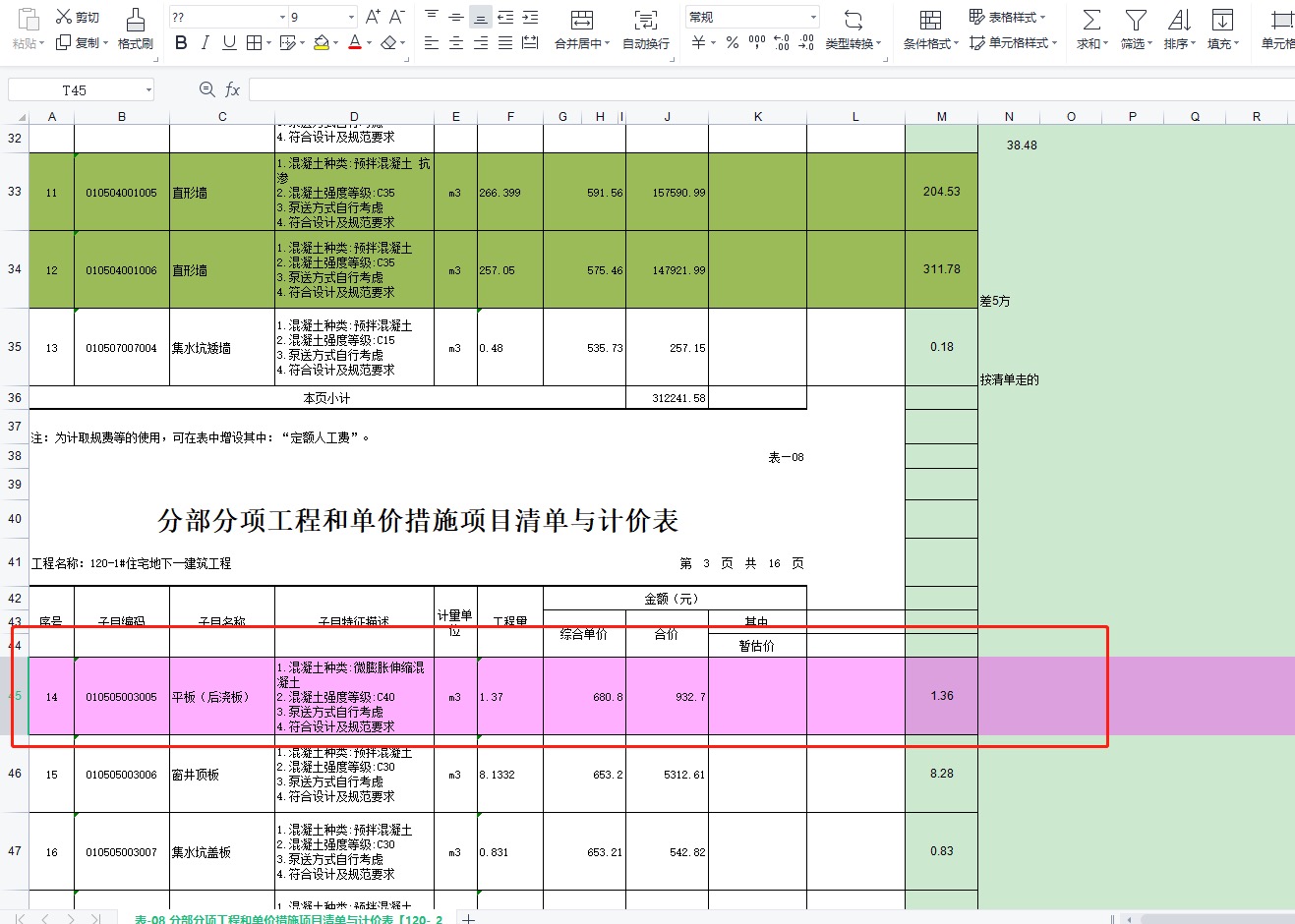
Task: Click the currency ¥ format icon
Action: tap(698, 42)
